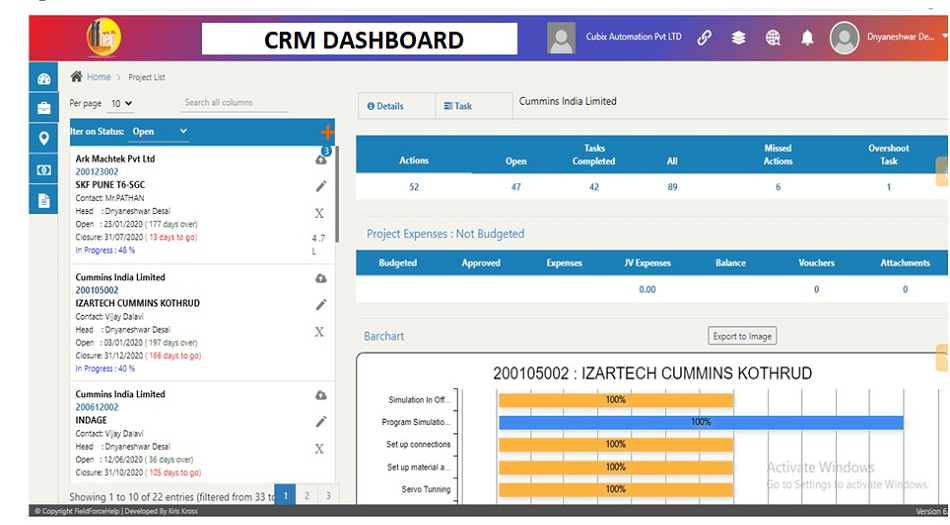Click the Home breadcrumb link
The image size is (950, 525).
(x=99, y=77)
